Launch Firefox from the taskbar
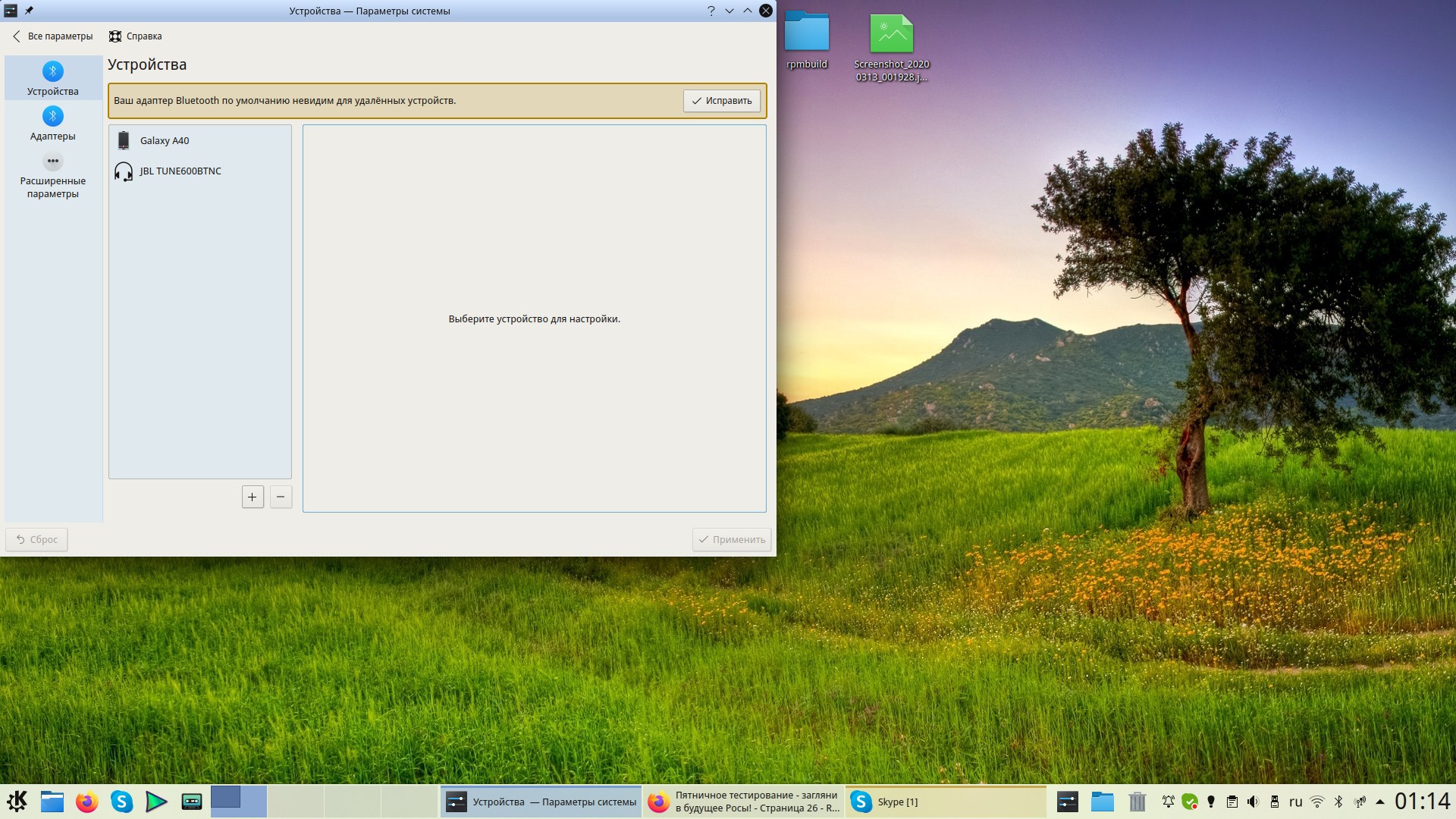1456x819 pixels. click(x=87, y=802)
